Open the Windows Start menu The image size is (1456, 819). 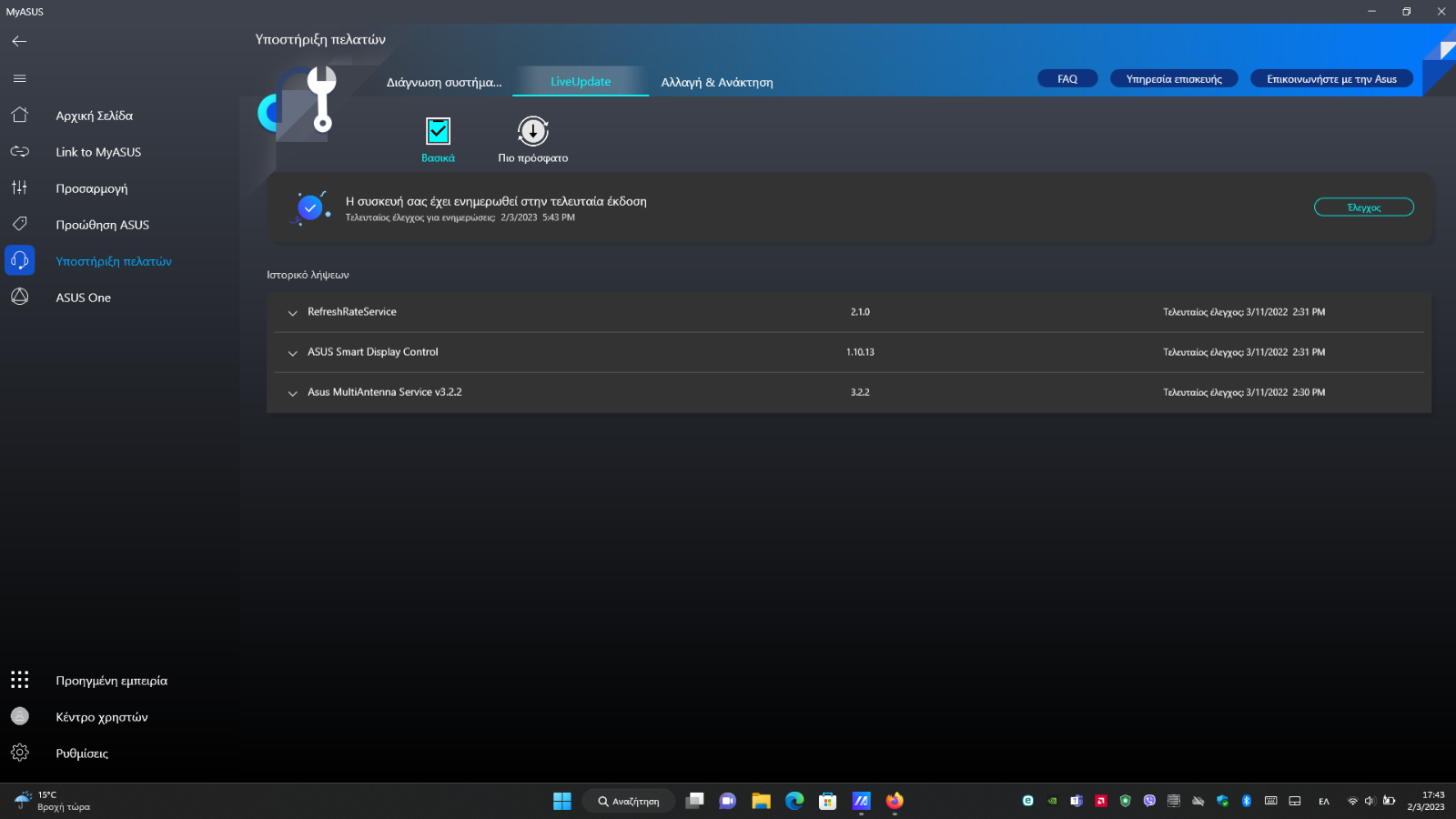561,801
